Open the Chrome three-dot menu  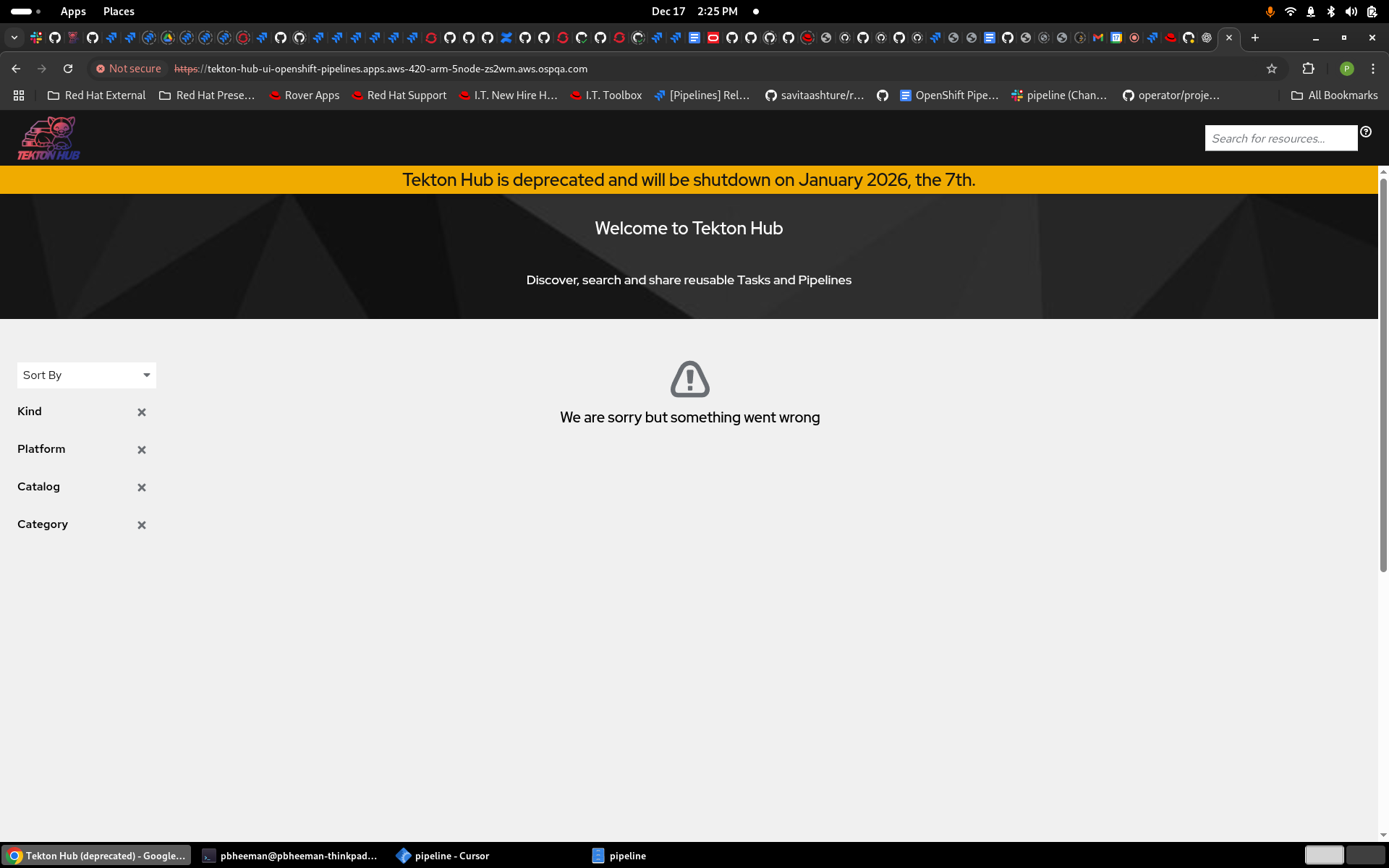[1373, 69]
